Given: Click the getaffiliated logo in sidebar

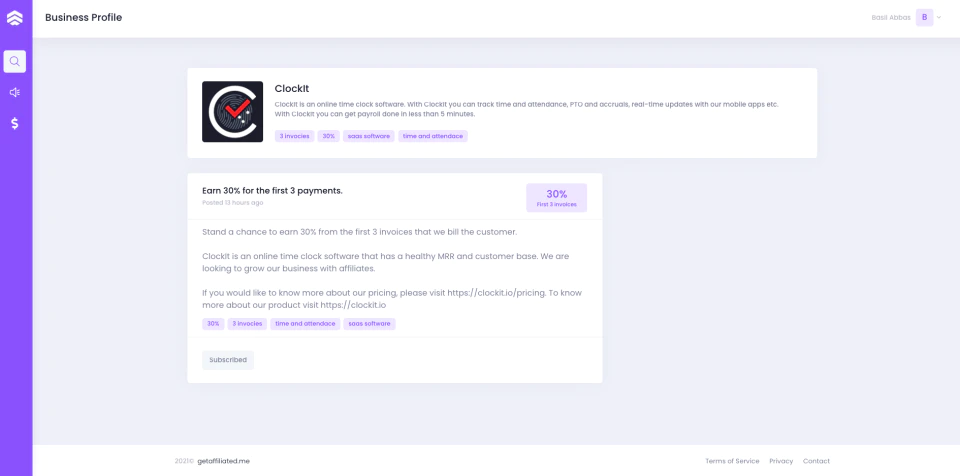Looking at the screenshot, I should (x=15, y=18).
